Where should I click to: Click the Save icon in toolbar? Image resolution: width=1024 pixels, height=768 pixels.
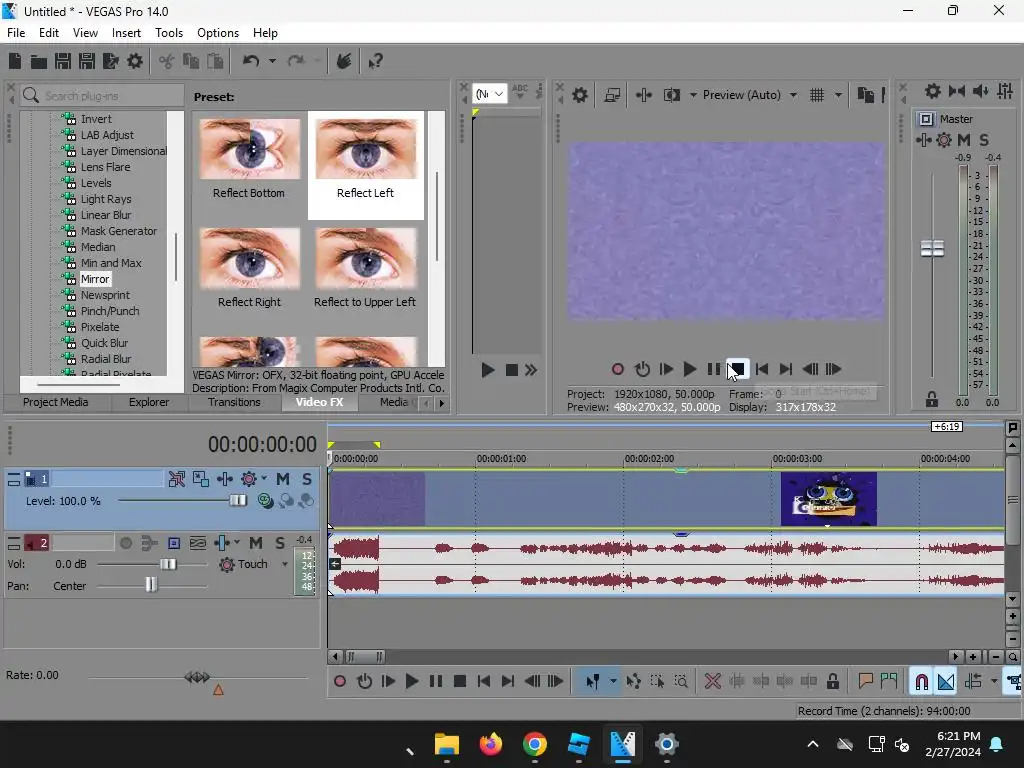click(63, 61)
